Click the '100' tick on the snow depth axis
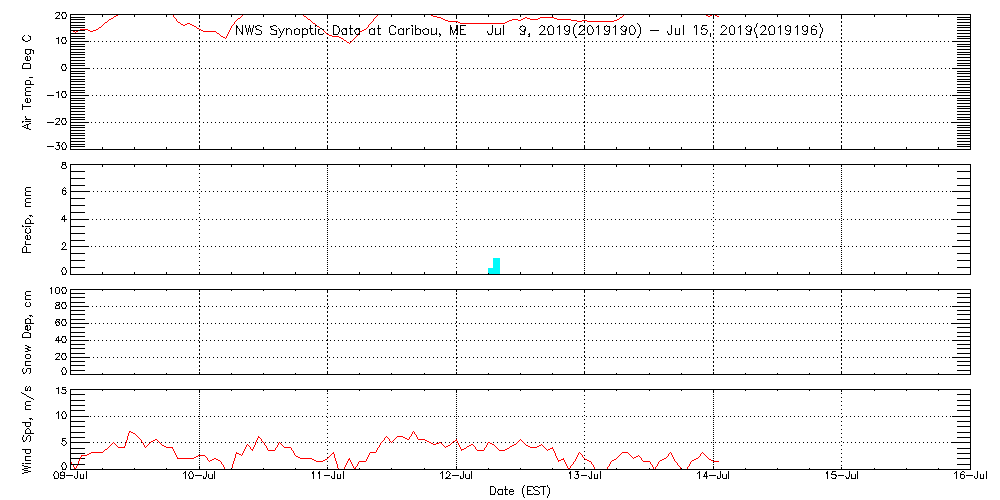 coord(59,291)
